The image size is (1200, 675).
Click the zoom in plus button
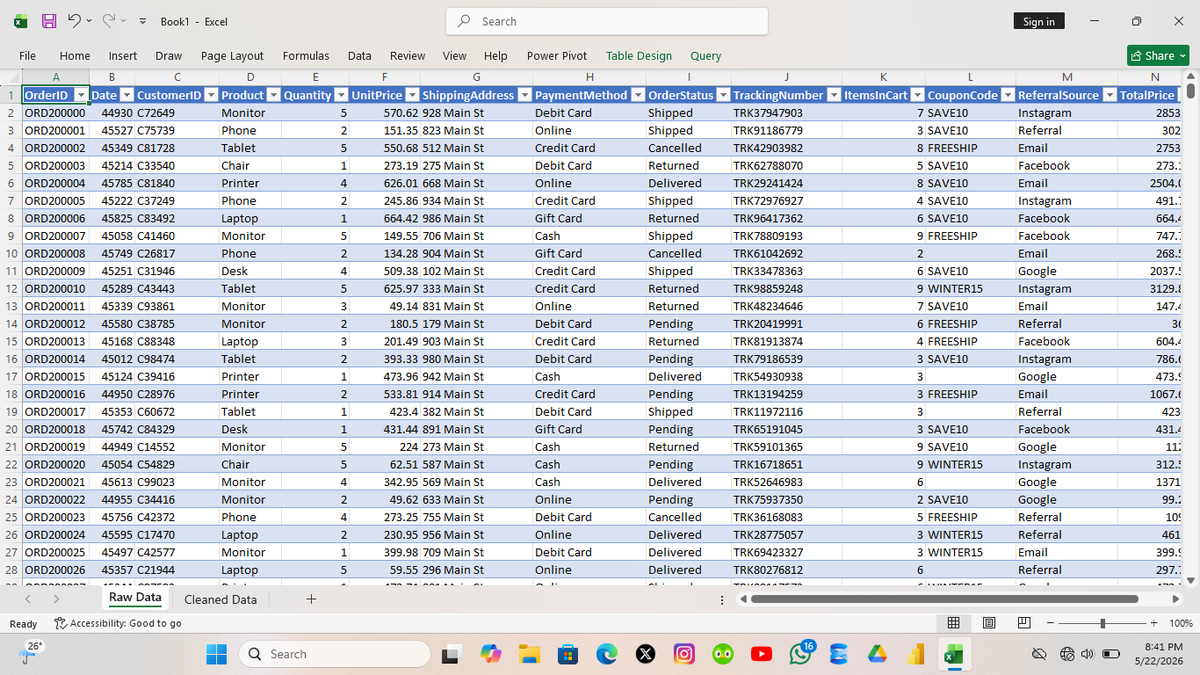pyautogui.click(x=1154, y=623)
